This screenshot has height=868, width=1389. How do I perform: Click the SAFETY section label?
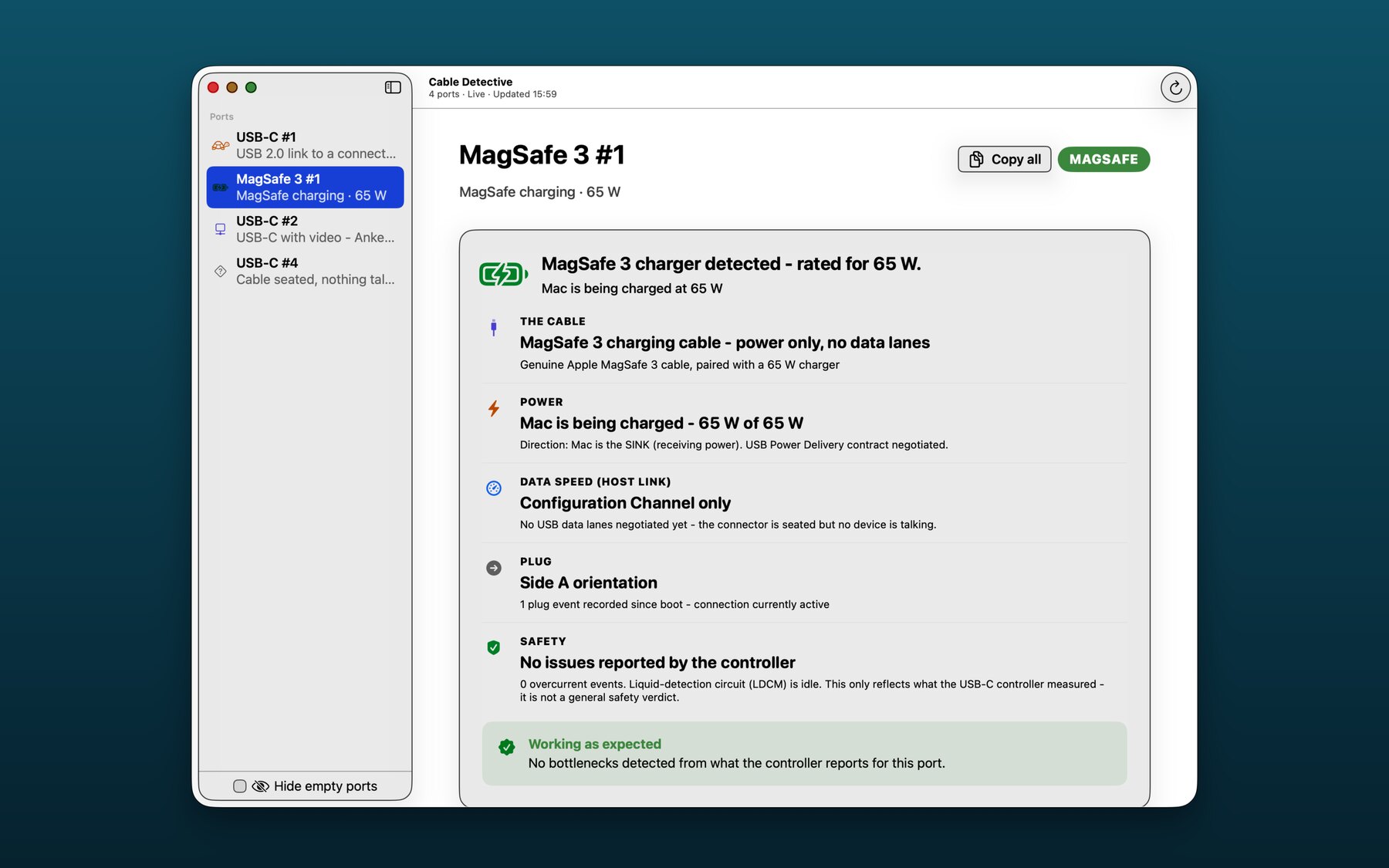click(542, 641)
